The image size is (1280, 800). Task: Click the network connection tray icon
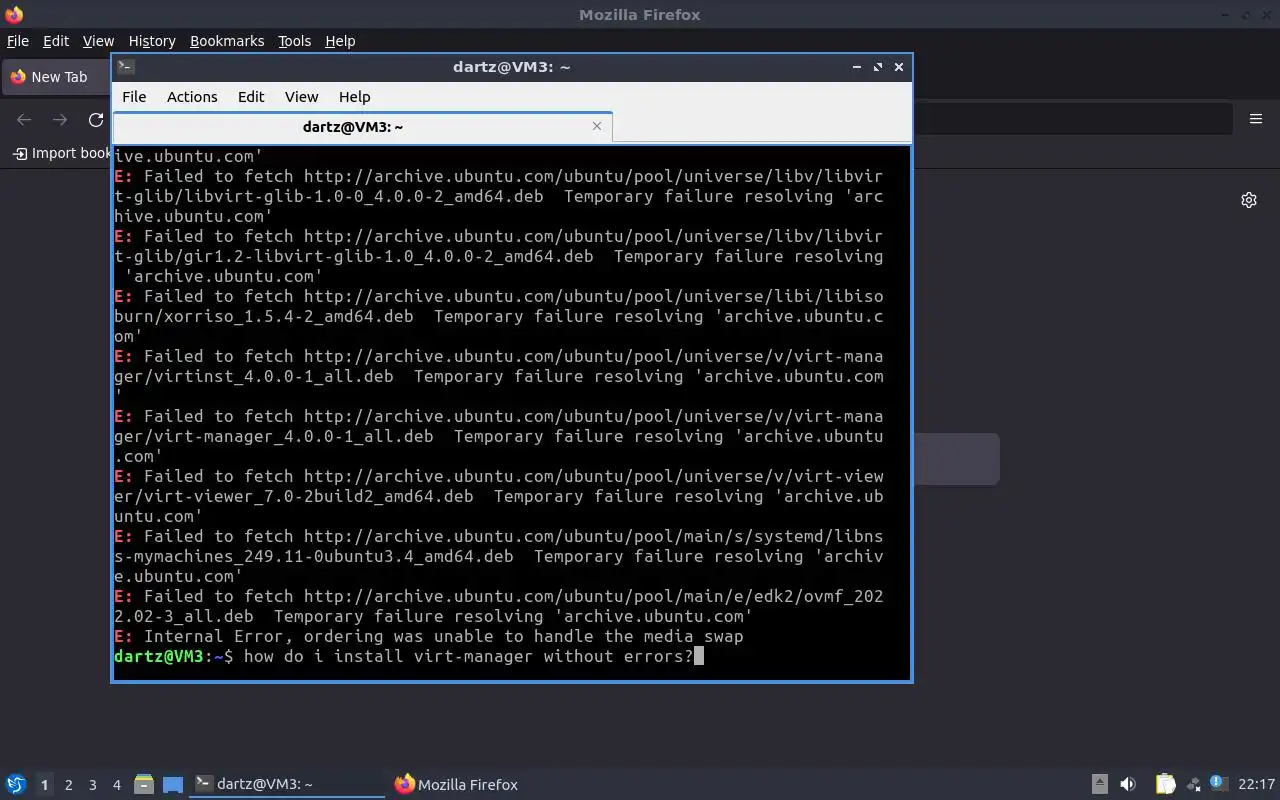[1193, 785]
